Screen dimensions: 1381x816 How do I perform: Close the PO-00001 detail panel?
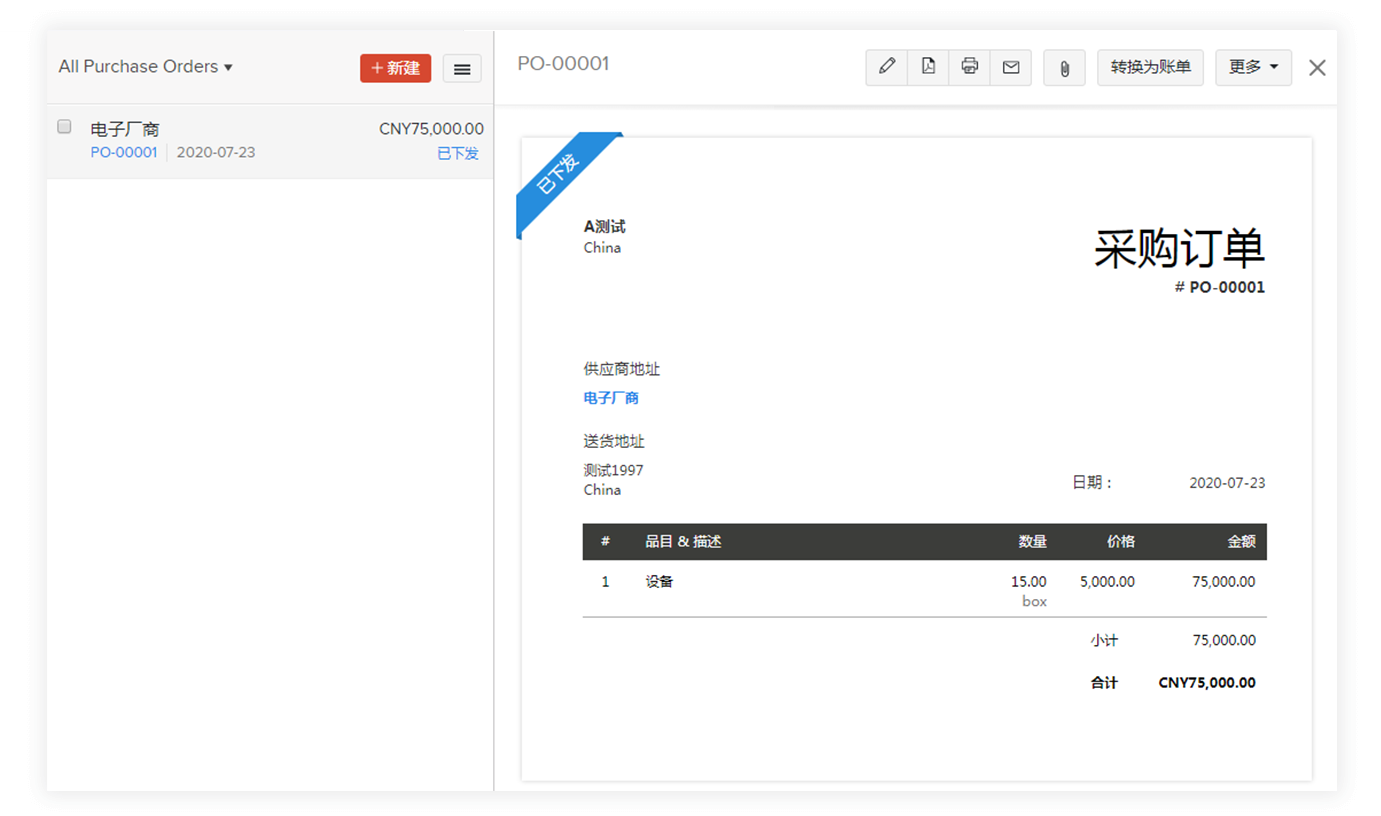point(1317,68)
